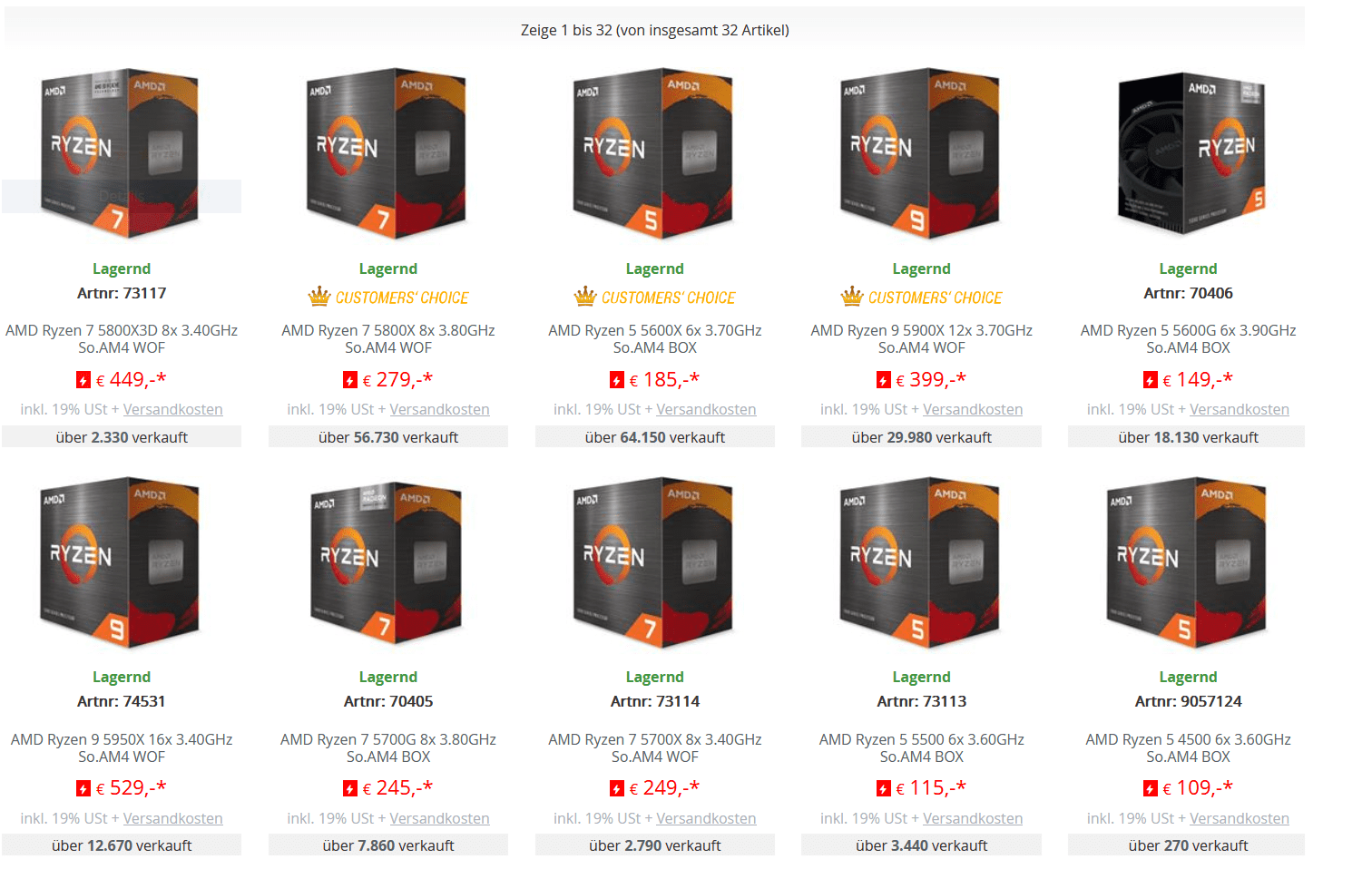Click the crown icon under Ryzen 7 5800X

click(x=318, y=297)
